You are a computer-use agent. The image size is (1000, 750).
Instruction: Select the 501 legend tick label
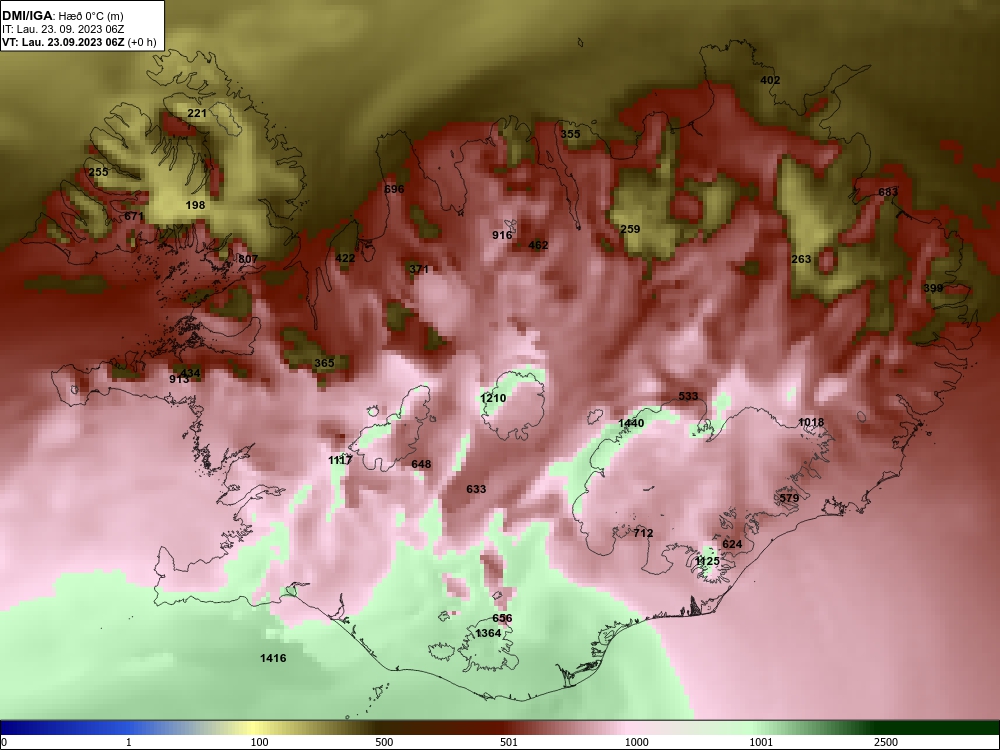pyautogui.click(x=509, y=742)
